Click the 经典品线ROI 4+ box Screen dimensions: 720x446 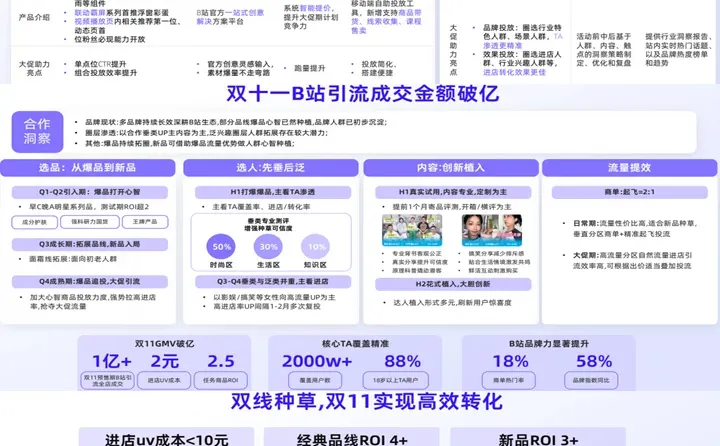[x=352, y=437]
